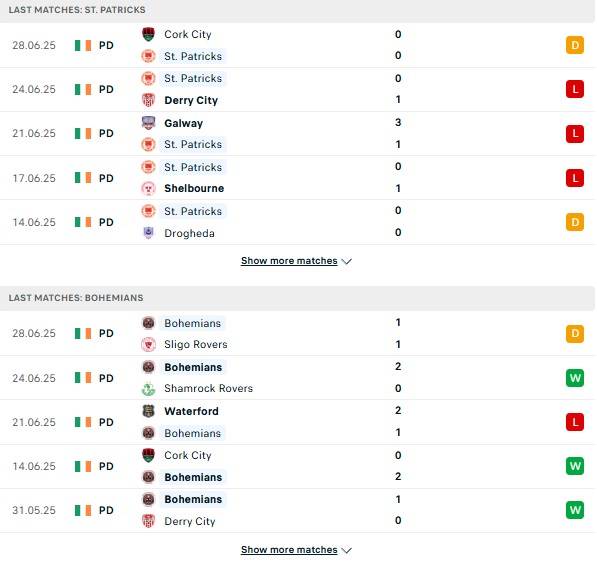
Task: Click the Waterford club crest
Action: click(148, 411)
